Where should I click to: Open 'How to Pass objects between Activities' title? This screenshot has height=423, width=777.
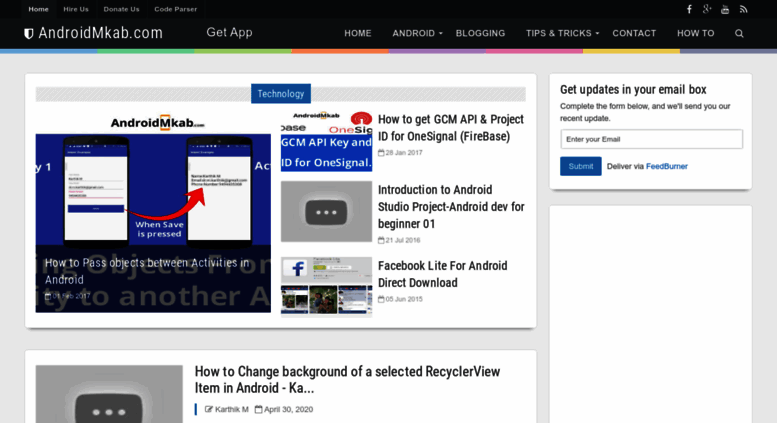coord(147,271)
